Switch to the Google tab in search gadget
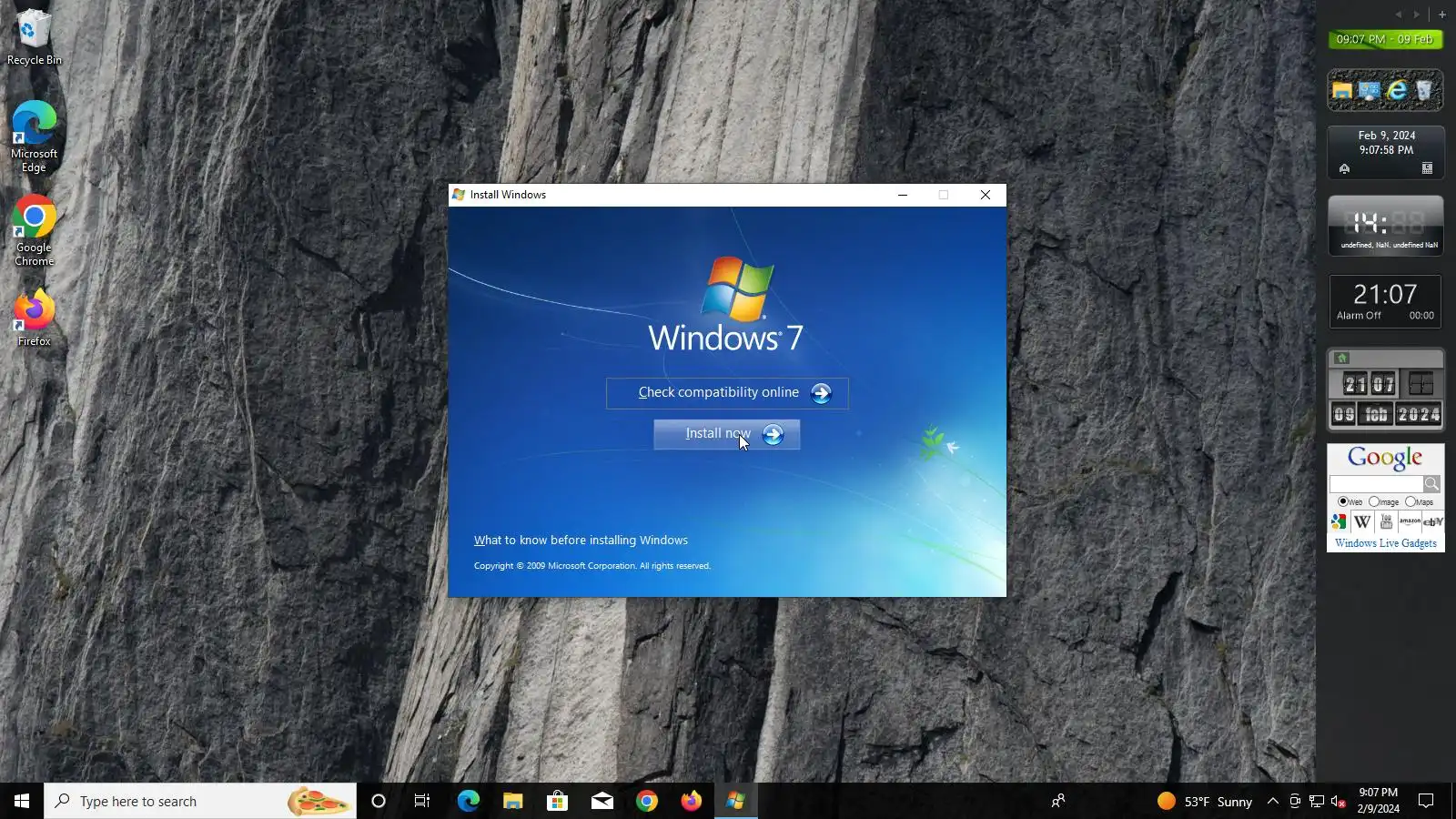 [1339, 521]
